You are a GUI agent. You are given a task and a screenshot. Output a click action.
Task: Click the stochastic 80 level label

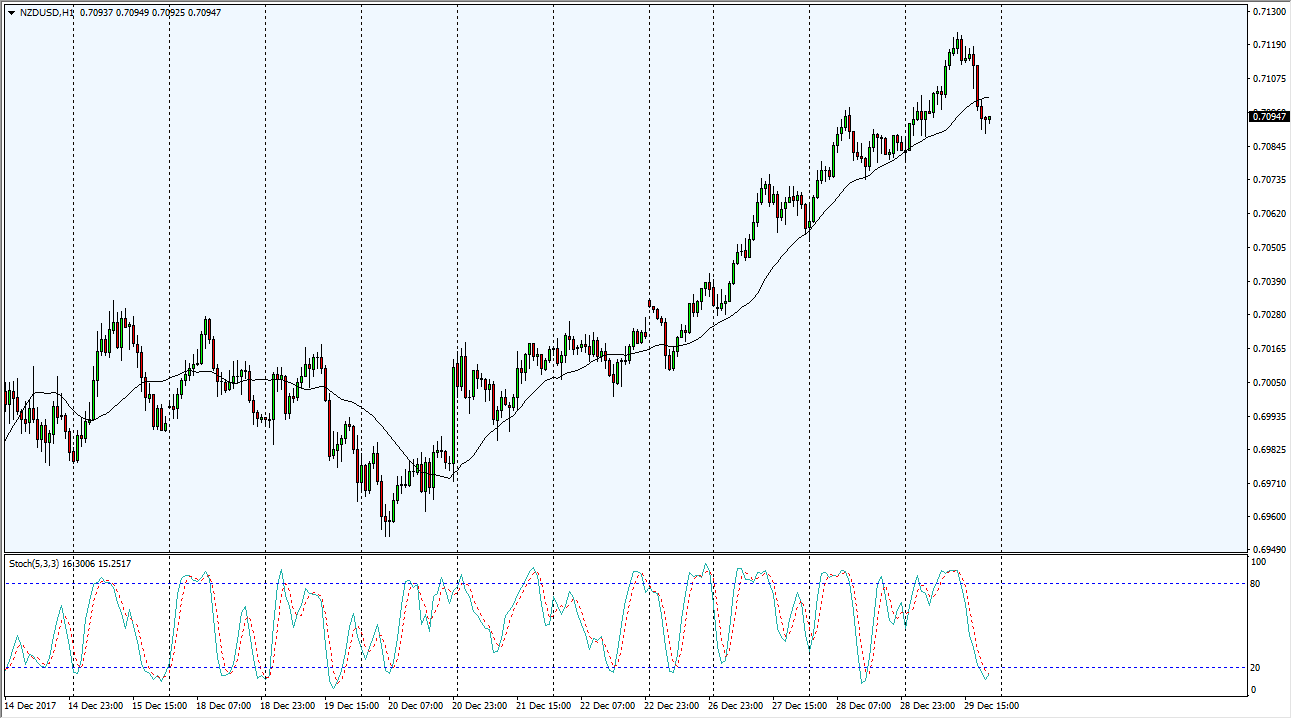pos(1257,584)
